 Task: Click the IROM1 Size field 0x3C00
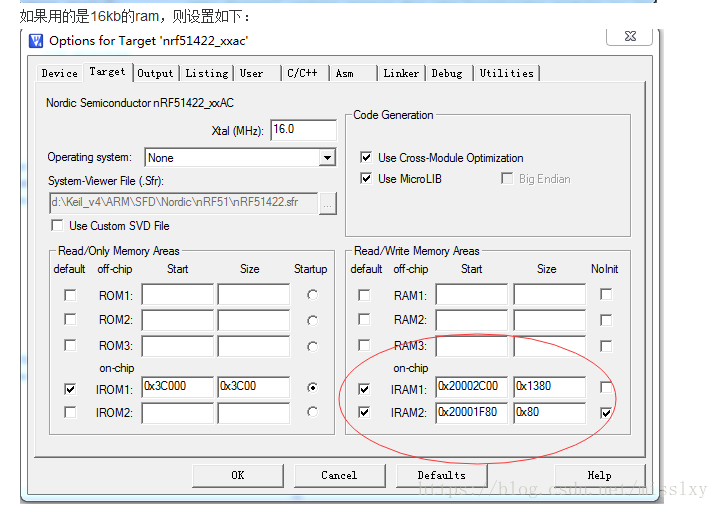coord(254,387)
